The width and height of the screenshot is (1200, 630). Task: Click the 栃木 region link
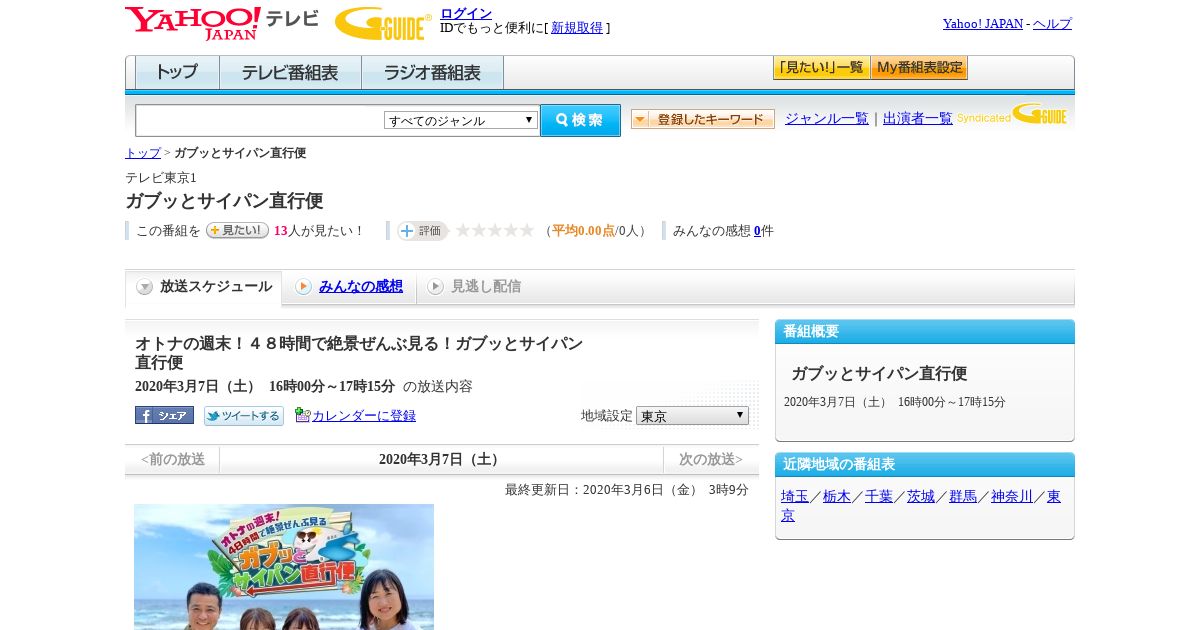837,496
